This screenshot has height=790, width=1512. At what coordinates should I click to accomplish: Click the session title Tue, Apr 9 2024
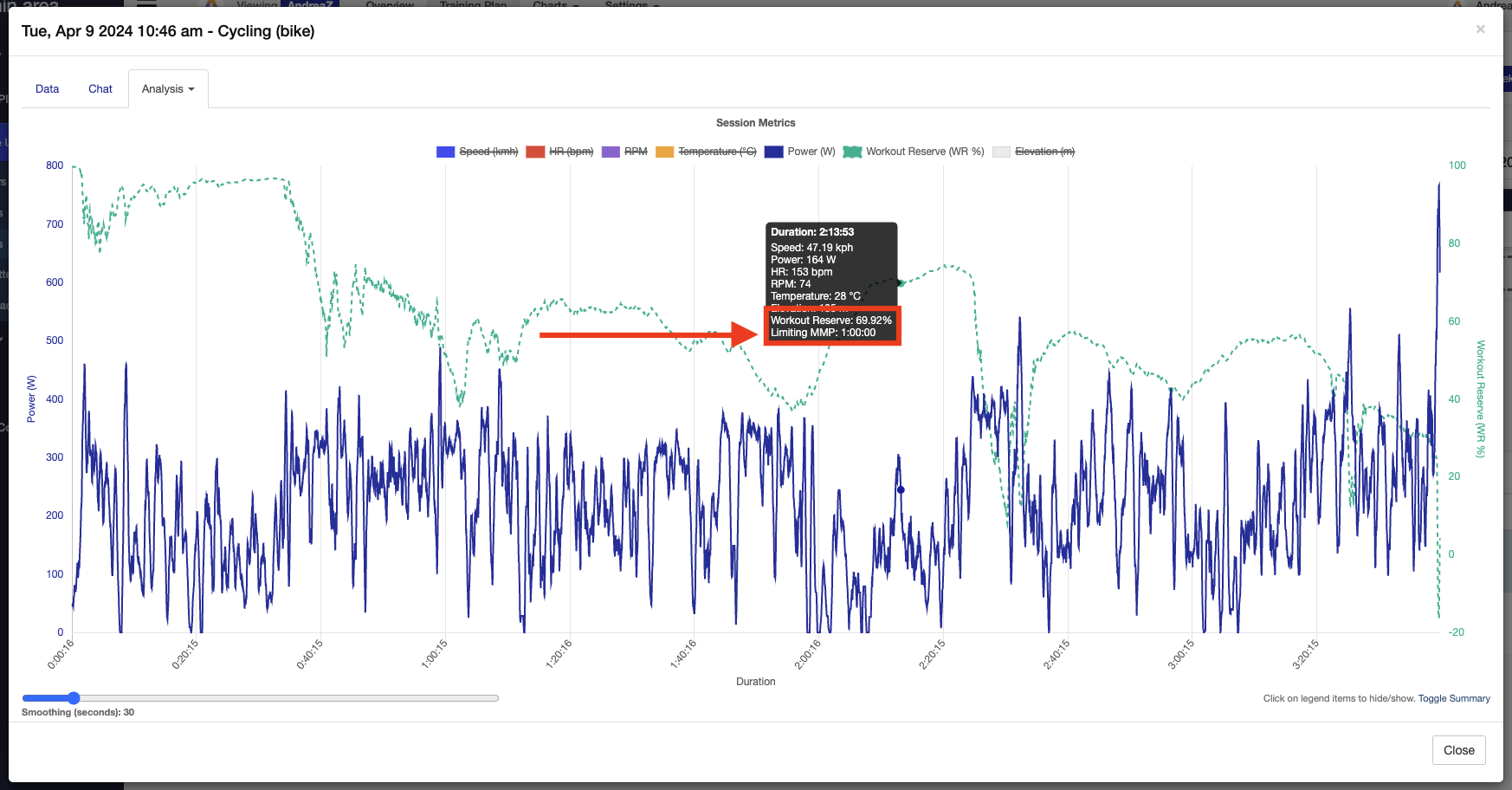168,31
